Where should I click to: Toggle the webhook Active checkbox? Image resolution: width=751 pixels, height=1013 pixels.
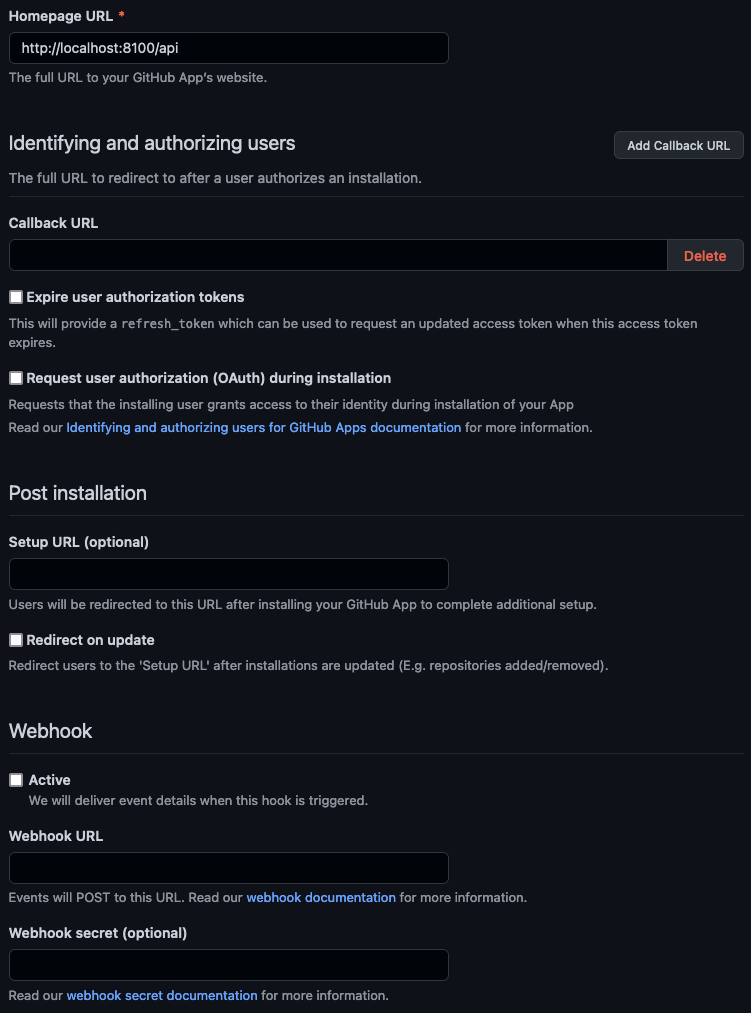click(16, 780)
